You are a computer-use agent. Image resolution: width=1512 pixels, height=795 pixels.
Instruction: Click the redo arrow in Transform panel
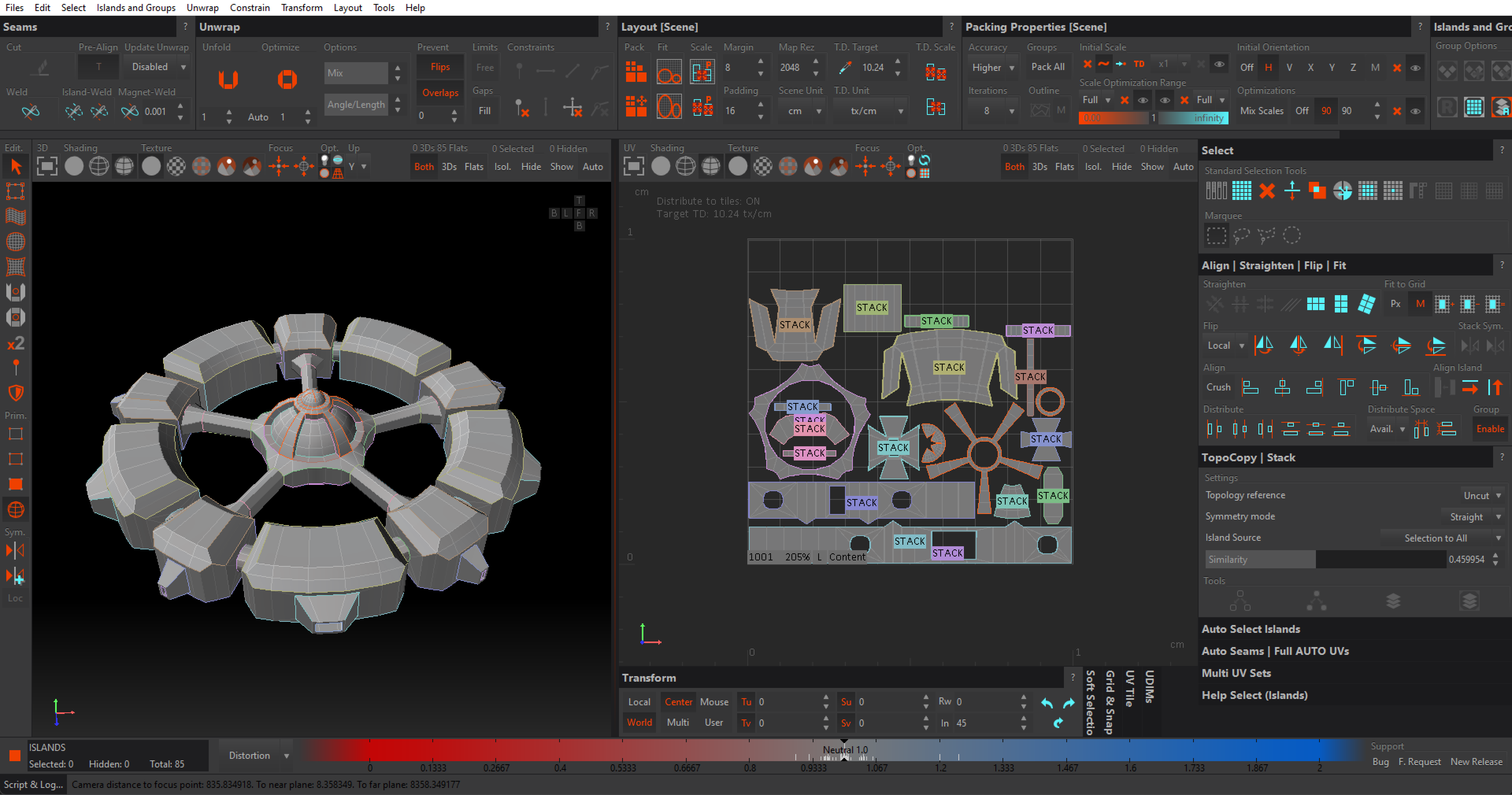point(1069,702)
